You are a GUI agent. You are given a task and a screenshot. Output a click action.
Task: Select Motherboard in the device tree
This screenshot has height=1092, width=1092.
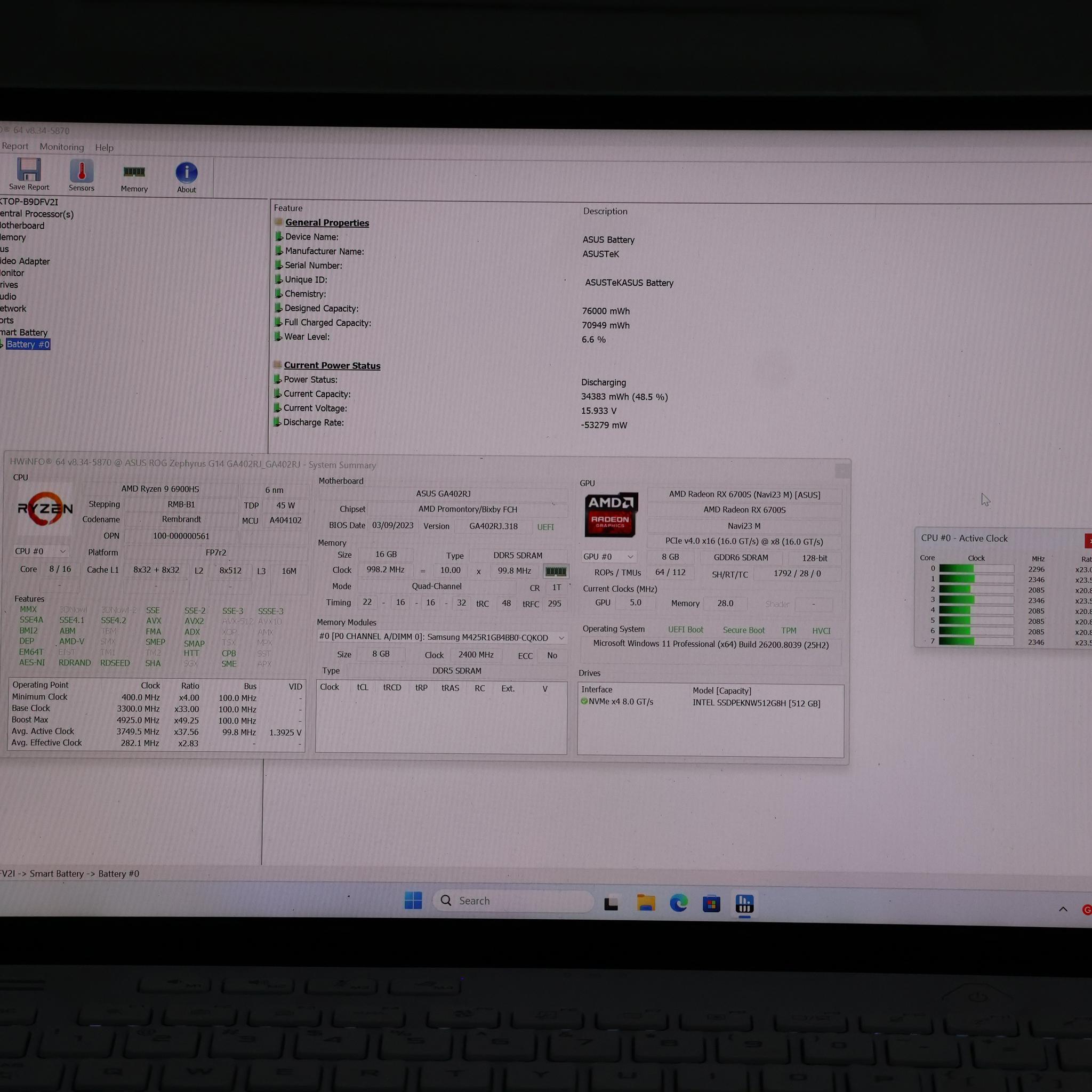click(x=22, y=226)
